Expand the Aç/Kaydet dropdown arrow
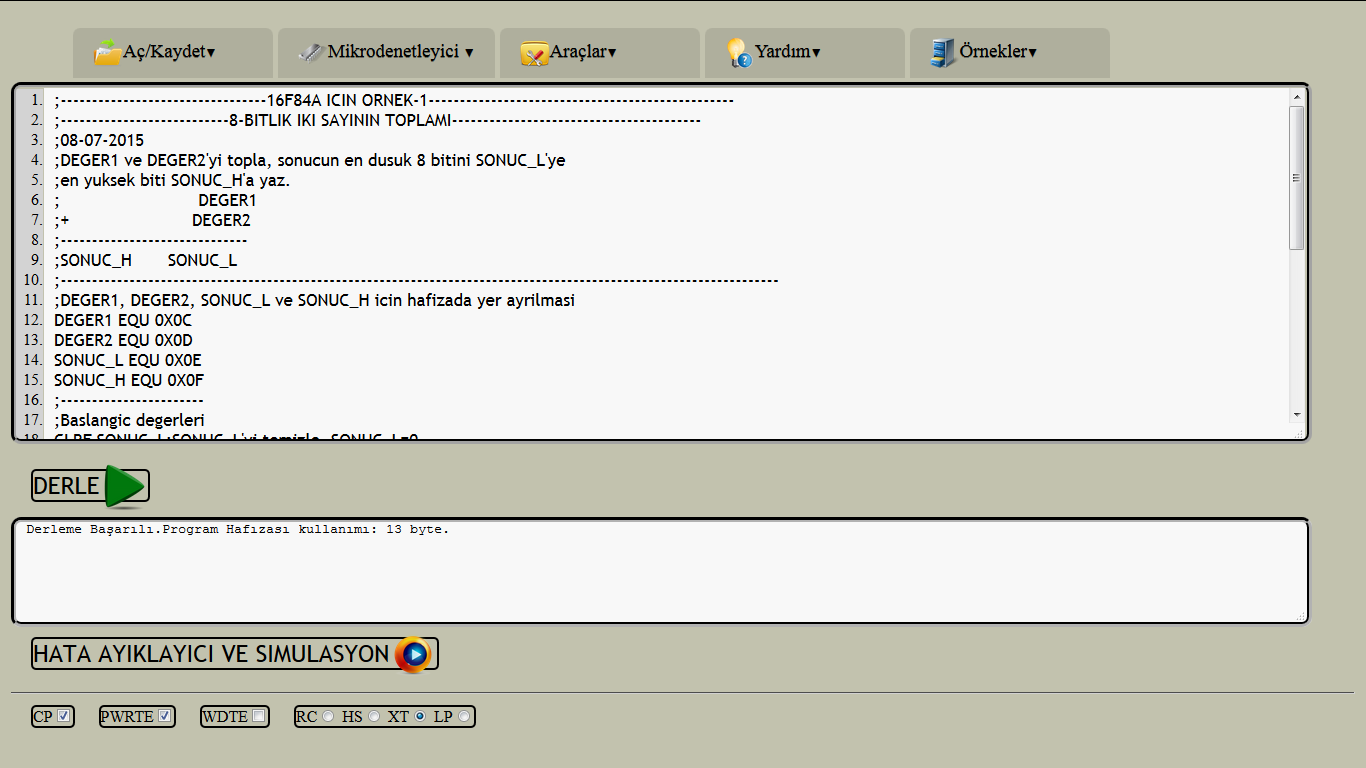The width and height of the screenshot is (1366, 768). pyautogui.click(x=211, y=53)
